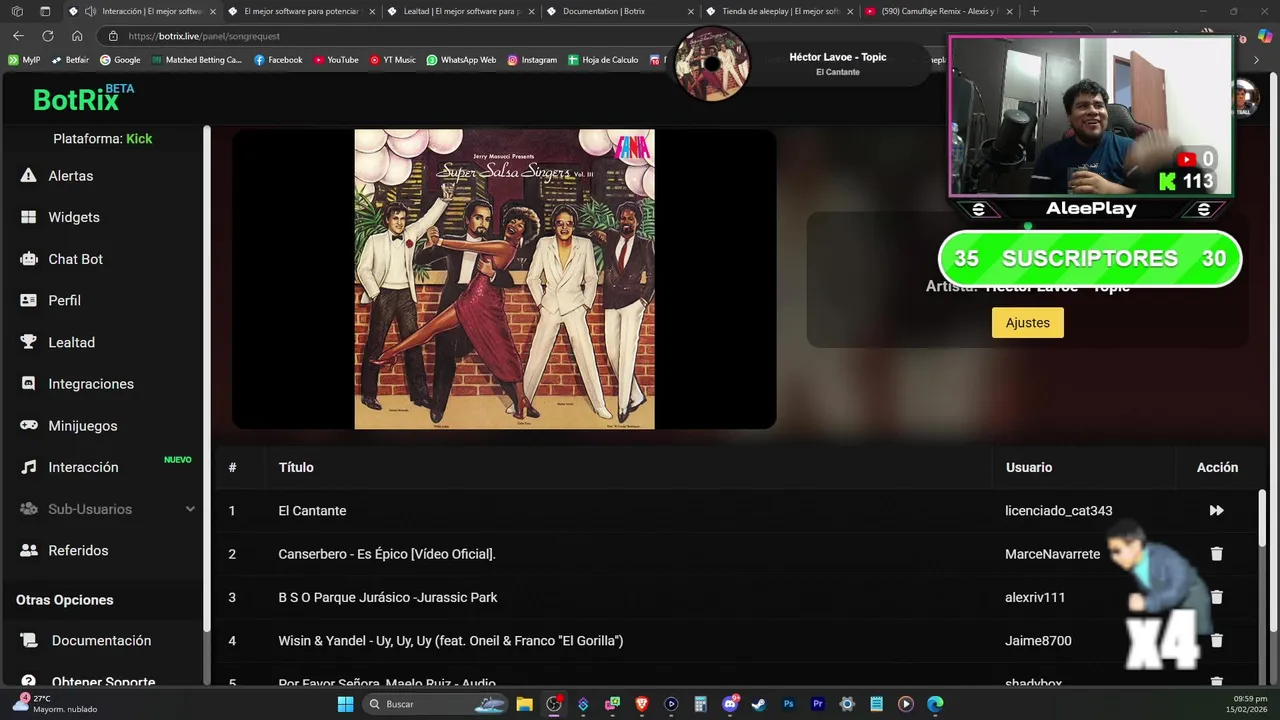Open Premiere Pro from the taskbar
The width and height of the screenshot is (1280, 720).
click(818, 704)
